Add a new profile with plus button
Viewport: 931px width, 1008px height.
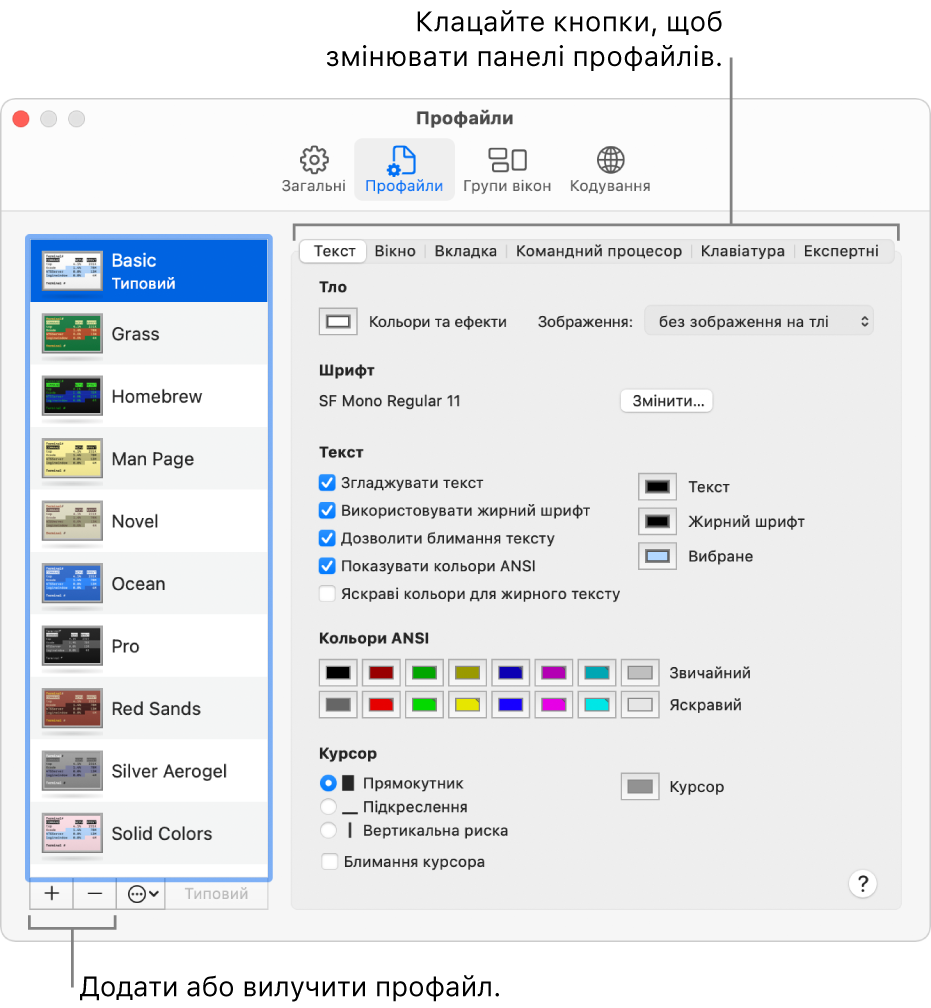tap(51, 894)
